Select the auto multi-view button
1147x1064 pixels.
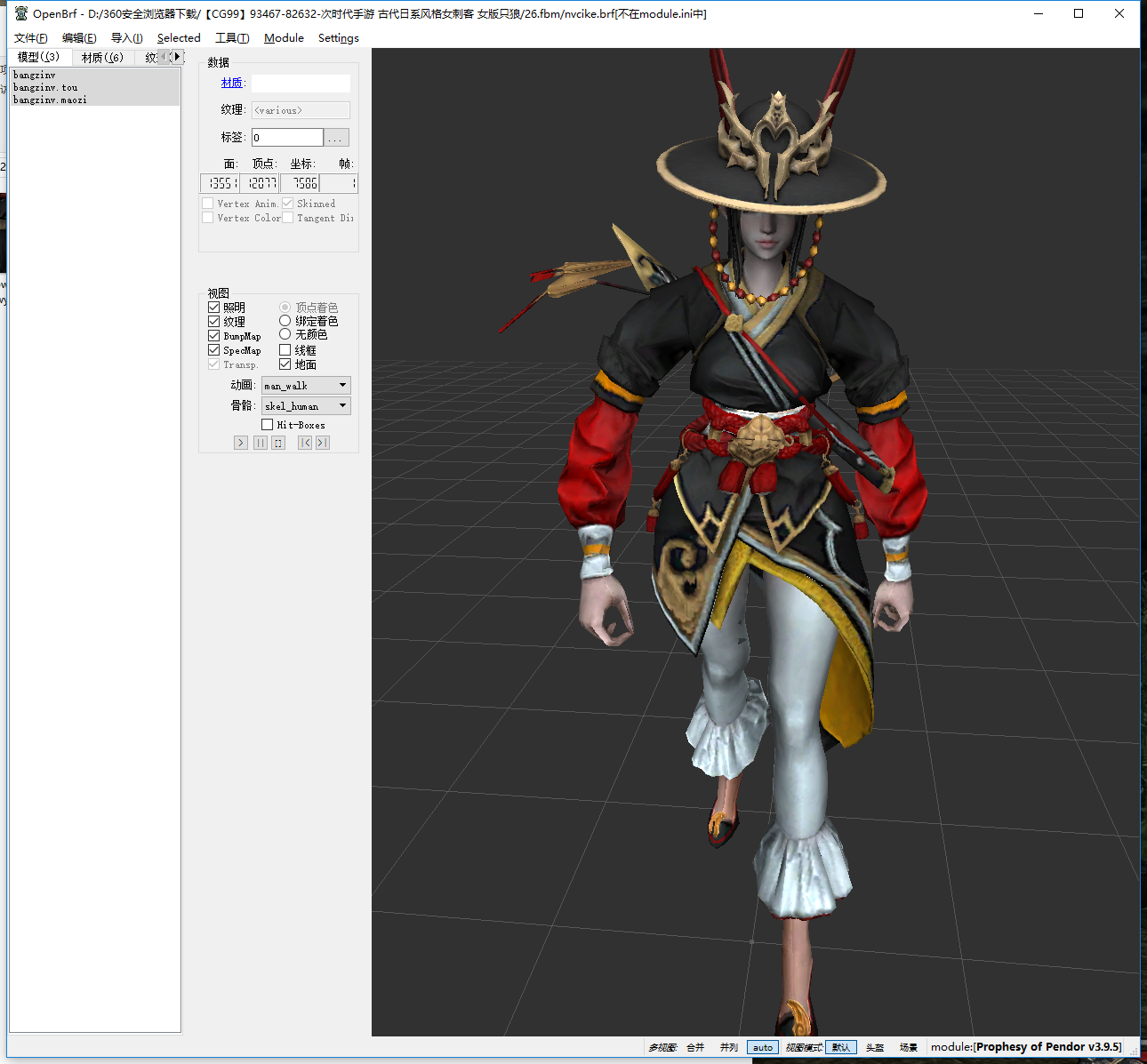(x=763, y=1047)
